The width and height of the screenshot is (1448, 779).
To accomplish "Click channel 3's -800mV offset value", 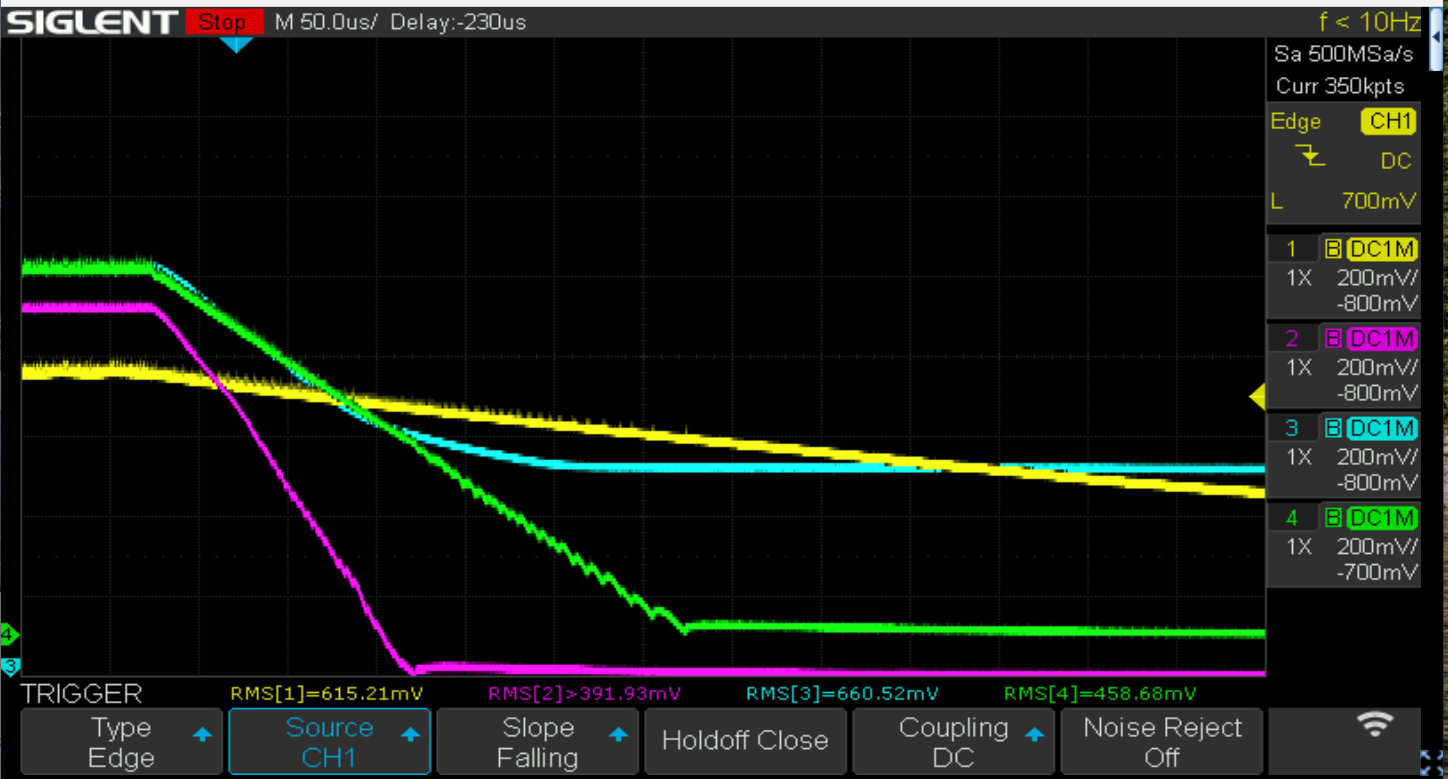I will pyautogui.click(x=1377, y=482).
